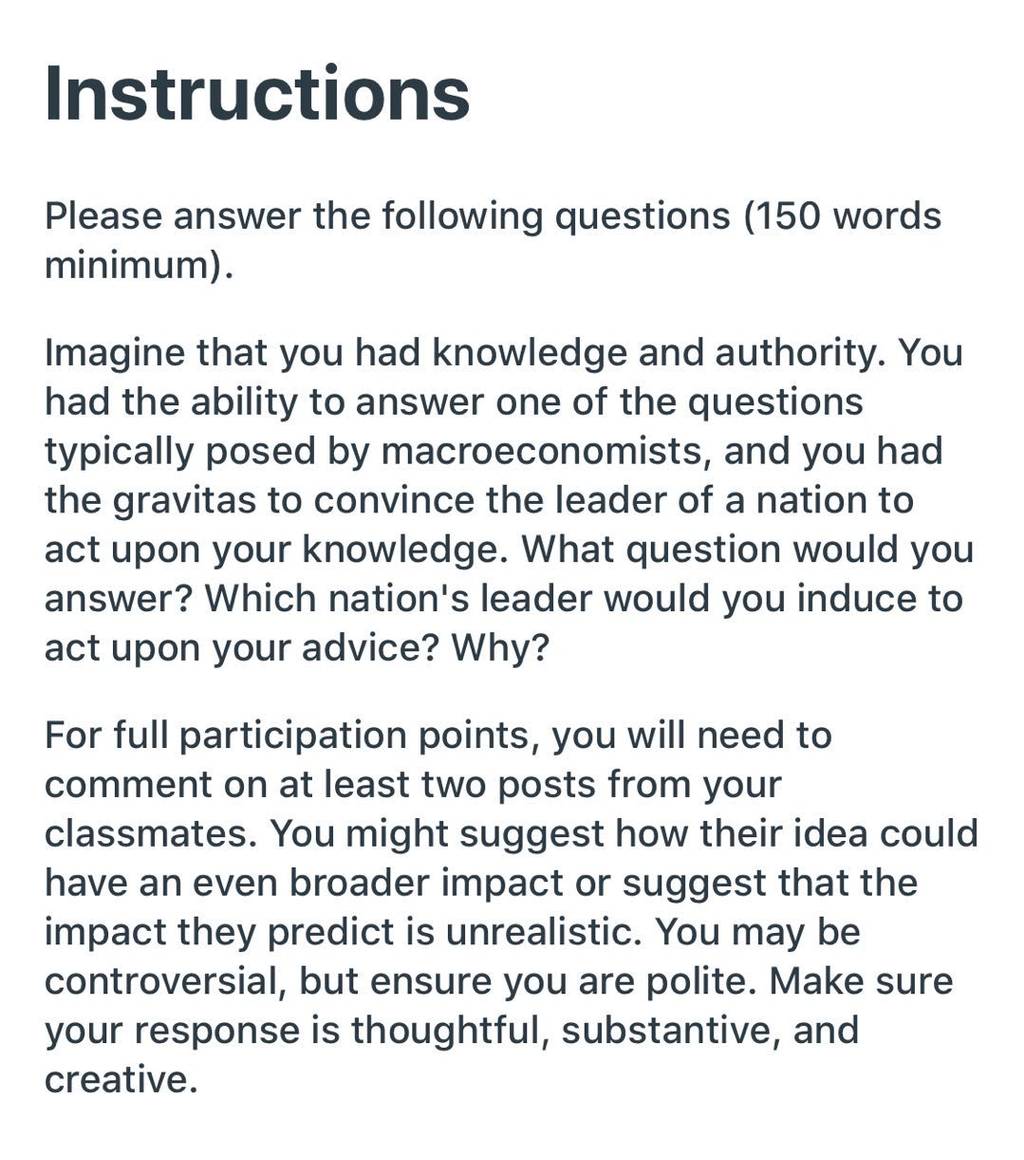Viewport: 1024px width, 1160px height.
Task: Click the Instructions heading
Action: pyautogui.click(x=257, y=93)
